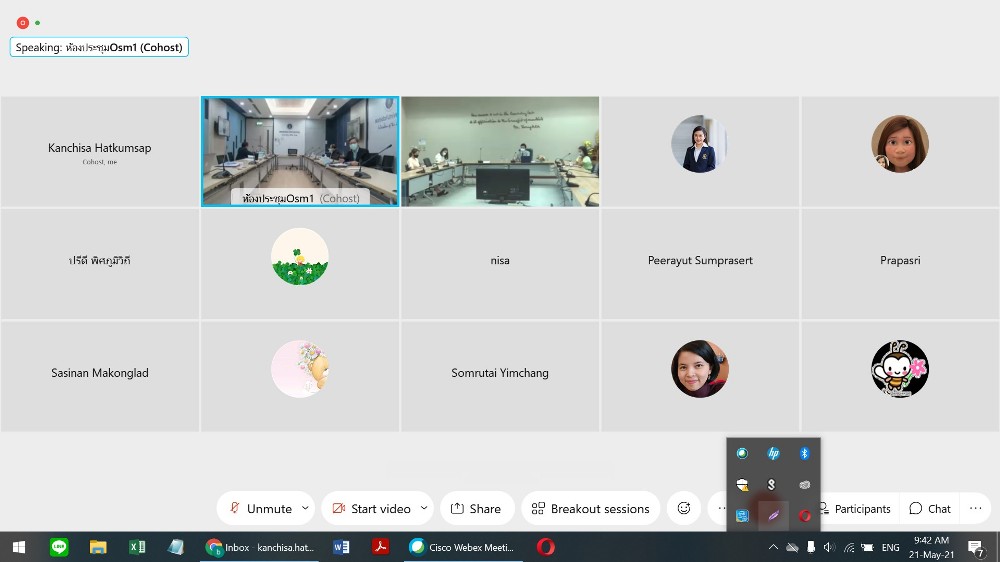Select the active speaker video thumbnail

300,151
